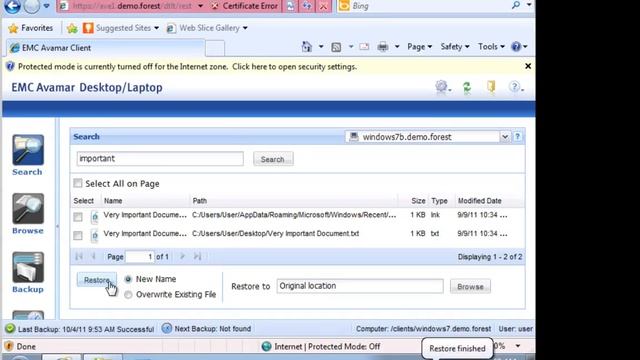The height and width of the screenshot is (360, 640).
Task: Click path C:/Users/User/Desktop/Very Important Document.txt
Action: [x=276, y=234]
